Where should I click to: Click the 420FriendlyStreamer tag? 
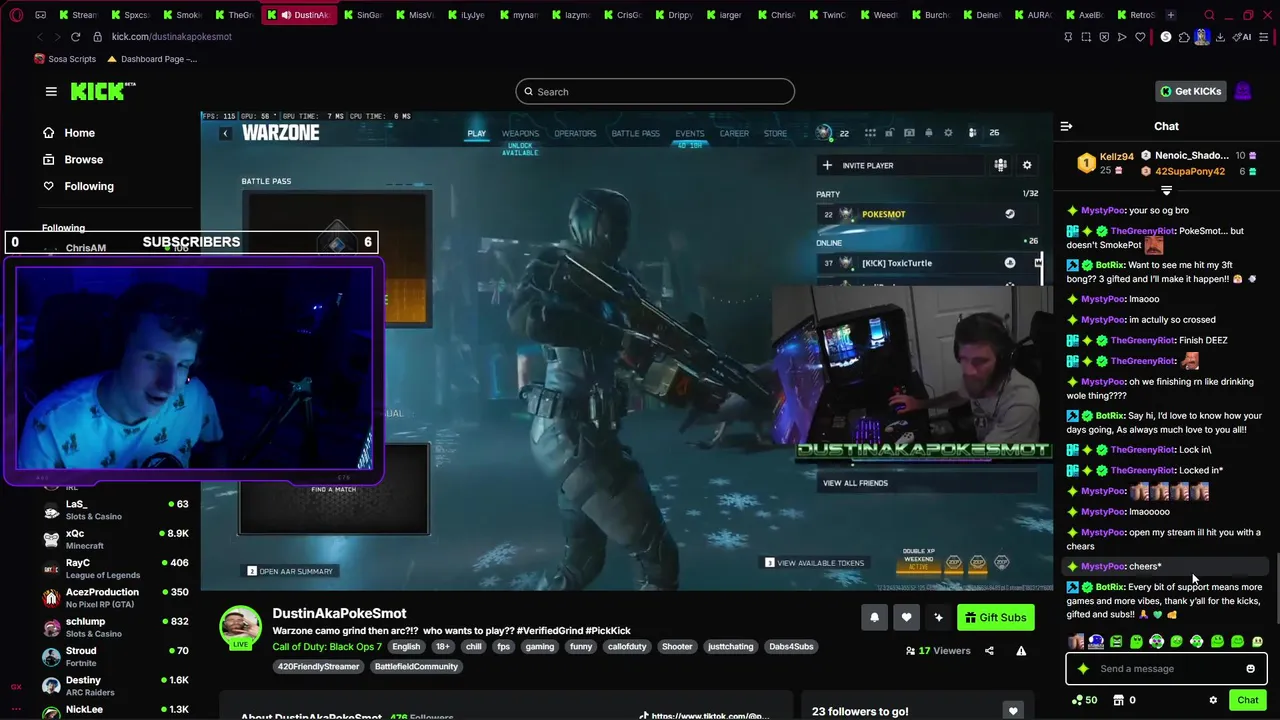[x=320, y=667]
